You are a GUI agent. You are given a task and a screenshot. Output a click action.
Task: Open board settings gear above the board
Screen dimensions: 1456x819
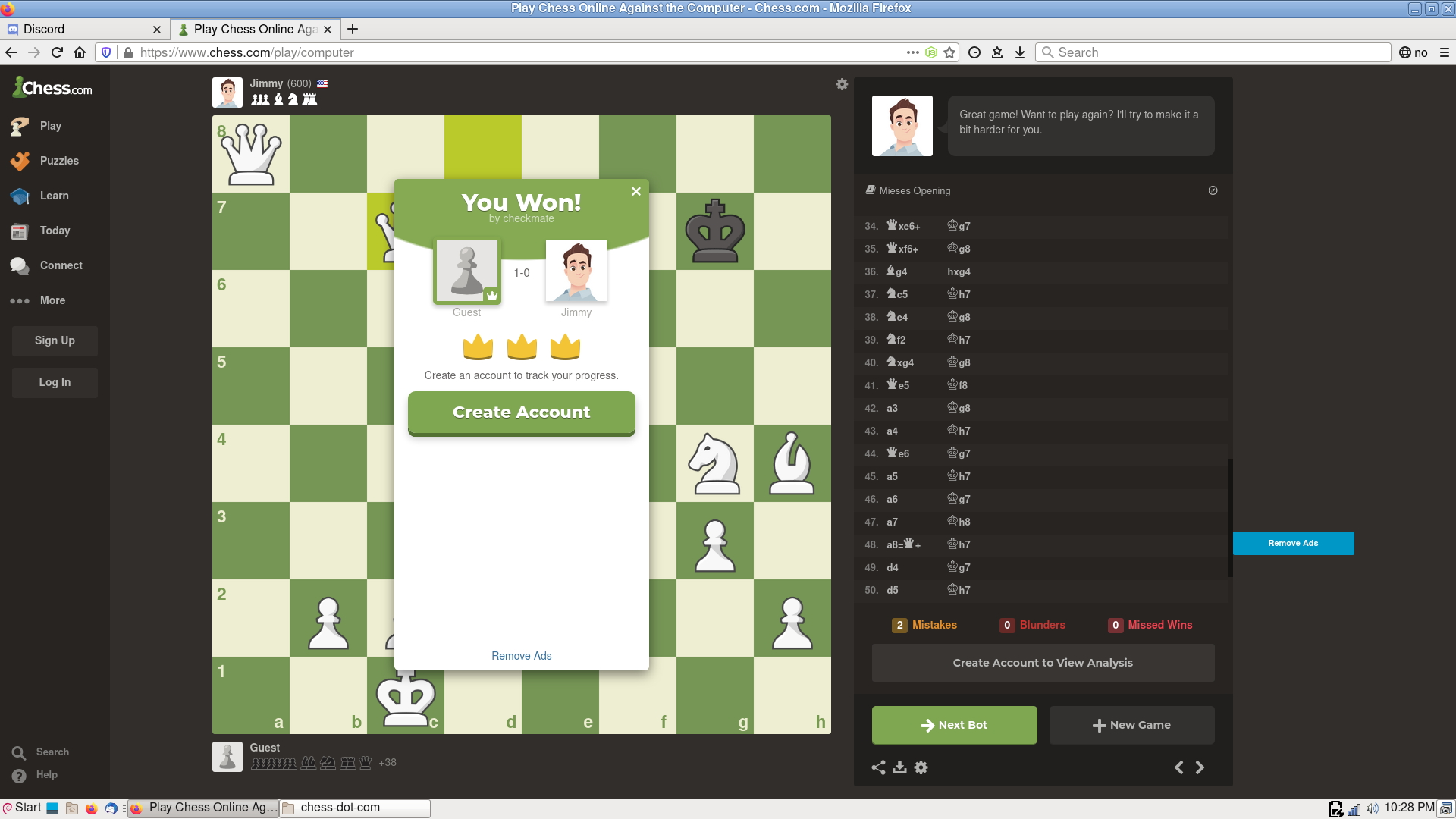coord(842,84)
